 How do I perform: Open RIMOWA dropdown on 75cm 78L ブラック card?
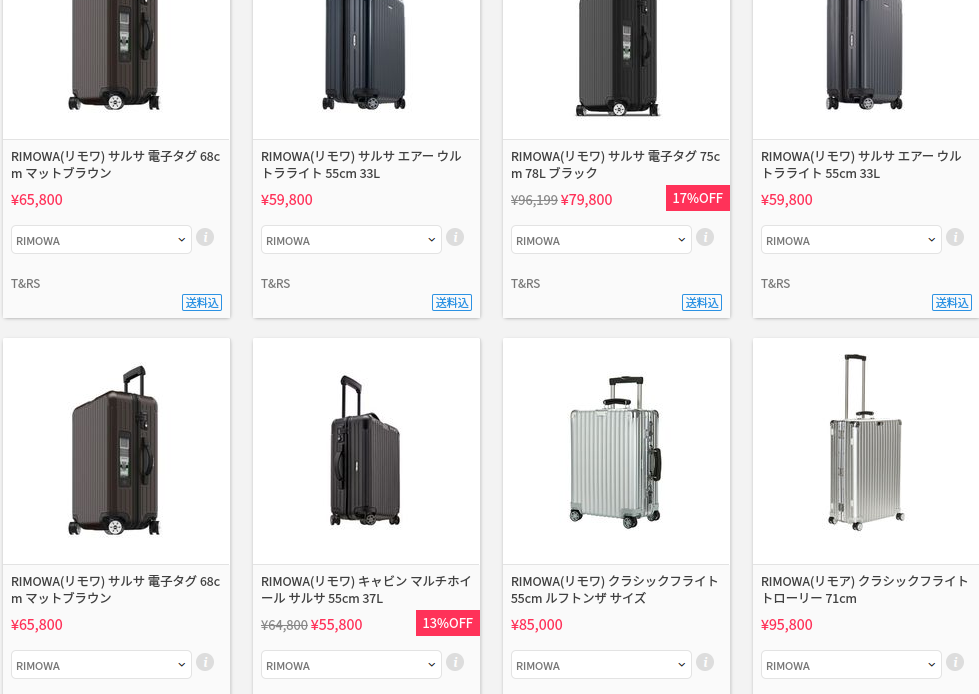pos(601,240)
